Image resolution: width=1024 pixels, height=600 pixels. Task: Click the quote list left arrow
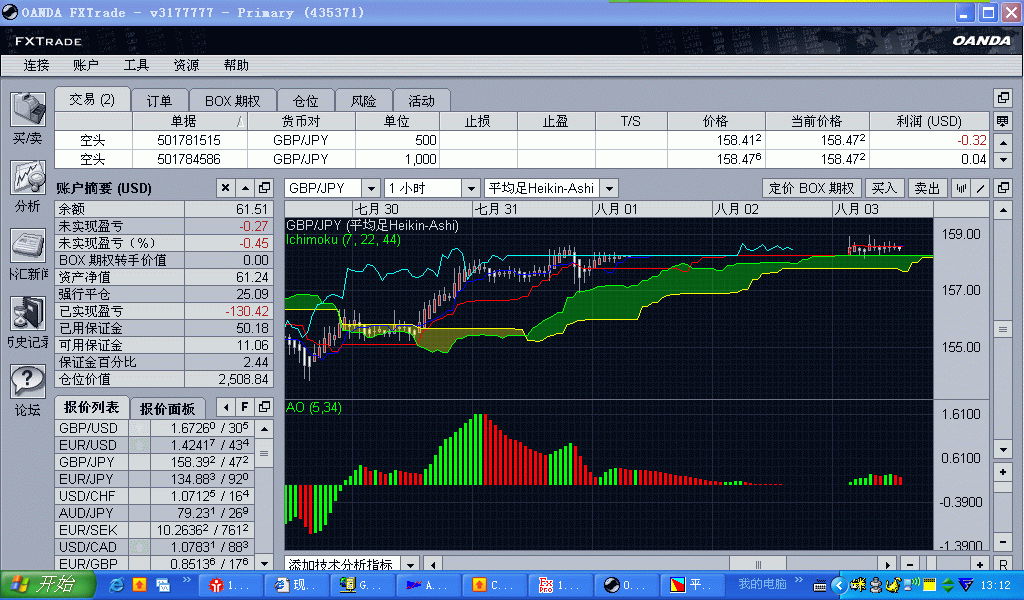pyautogui.click(x=225, y=407)
